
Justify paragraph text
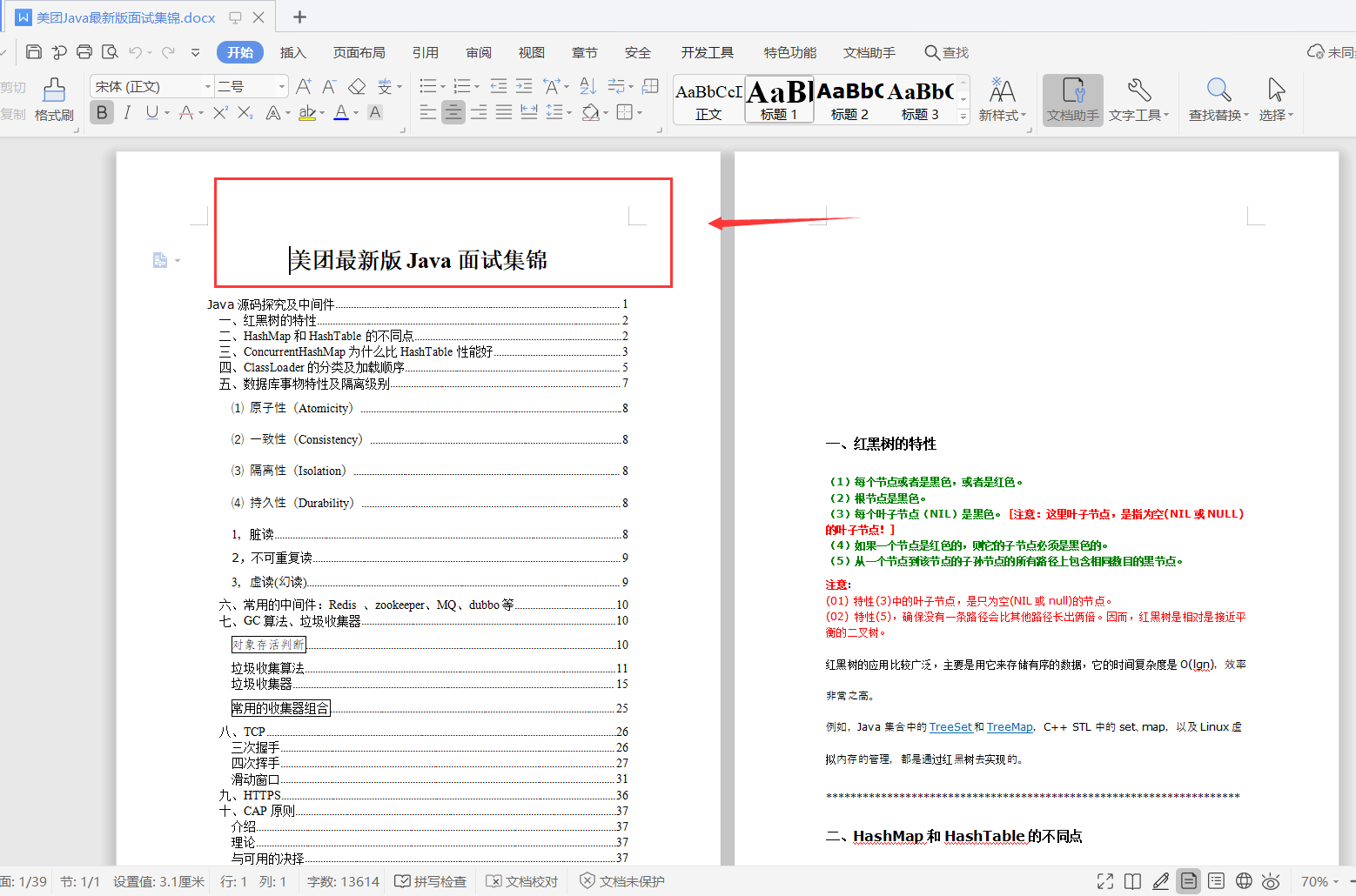click(504, 112)
